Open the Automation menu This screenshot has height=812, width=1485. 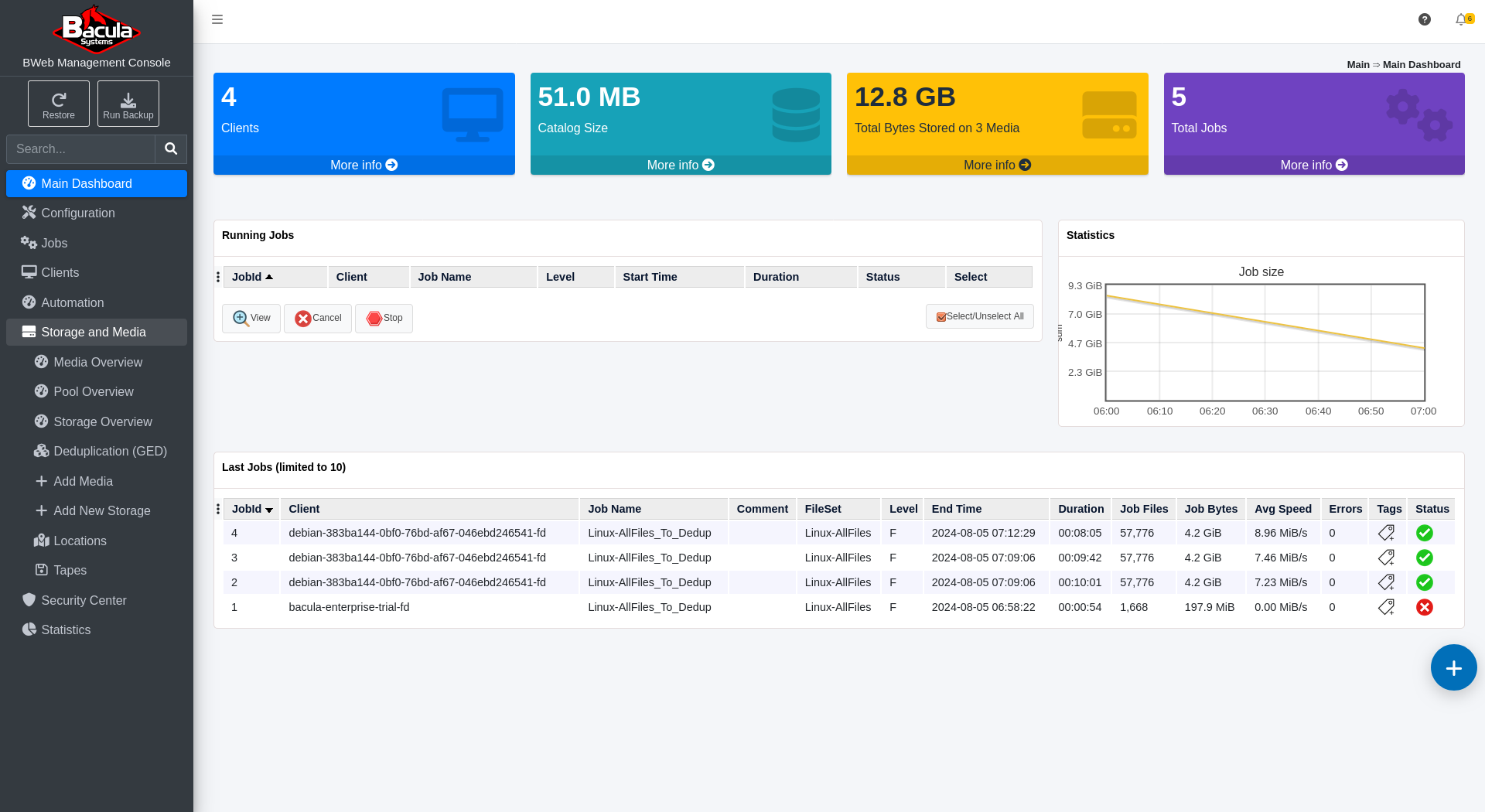(x=97, y=302)
